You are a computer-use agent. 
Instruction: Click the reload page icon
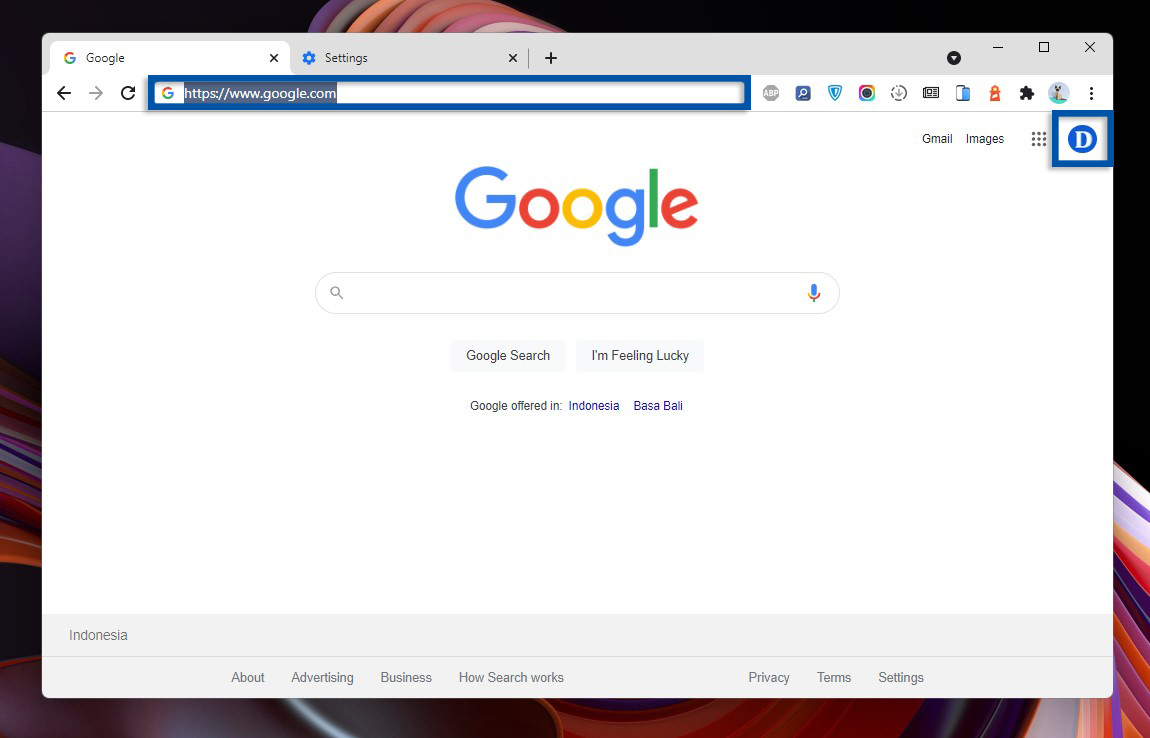[128, 92]
